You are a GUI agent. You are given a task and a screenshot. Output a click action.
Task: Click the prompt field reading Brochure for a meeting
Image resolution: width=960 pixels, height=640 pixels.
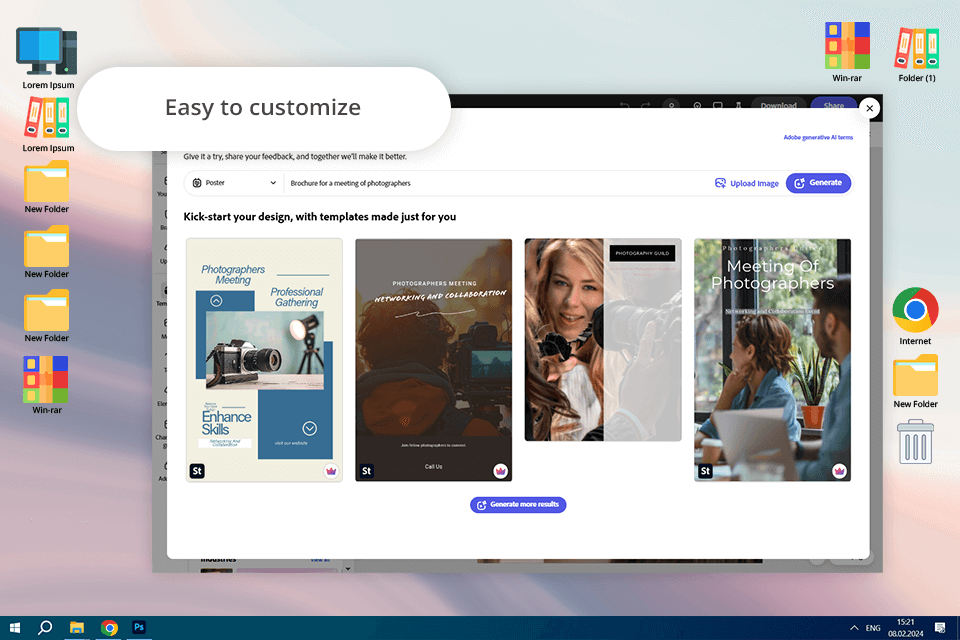[496, 183]
